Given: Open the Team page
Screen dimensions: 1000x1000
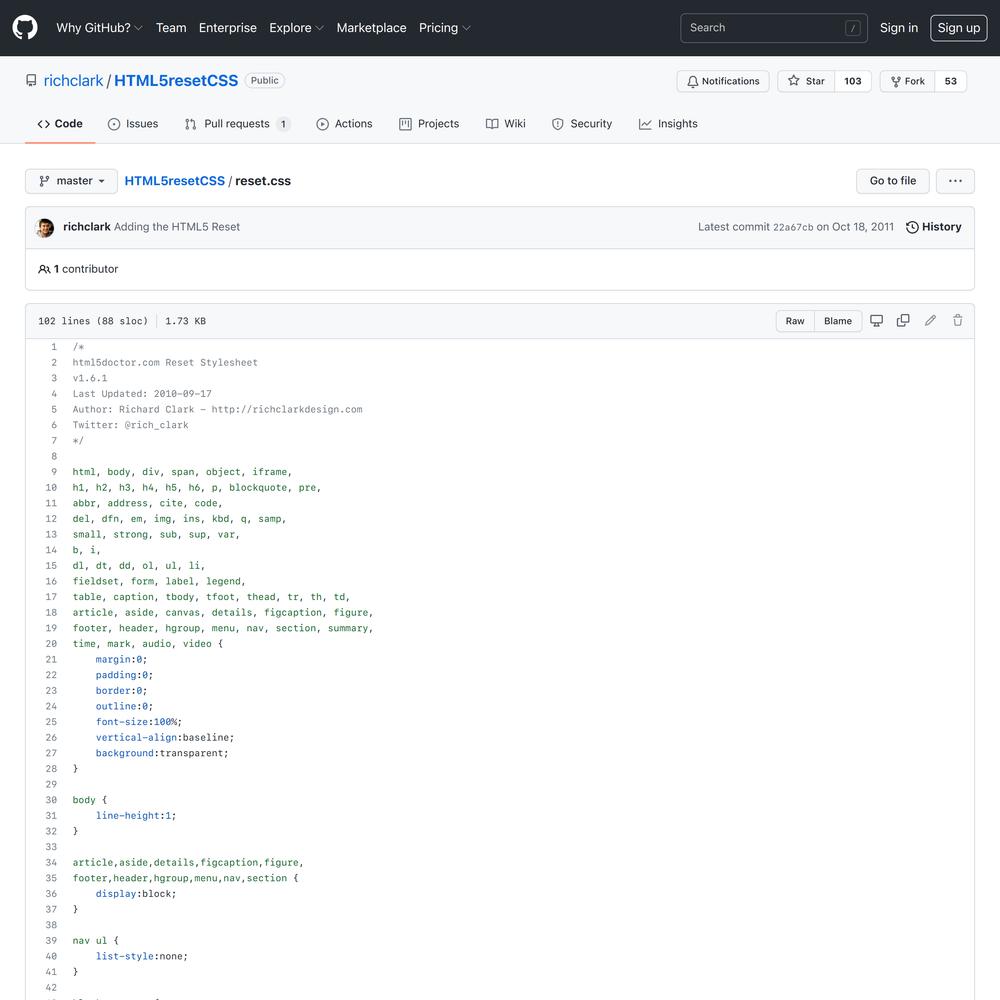Looking at the screenshot, I should tap(171, 28).
